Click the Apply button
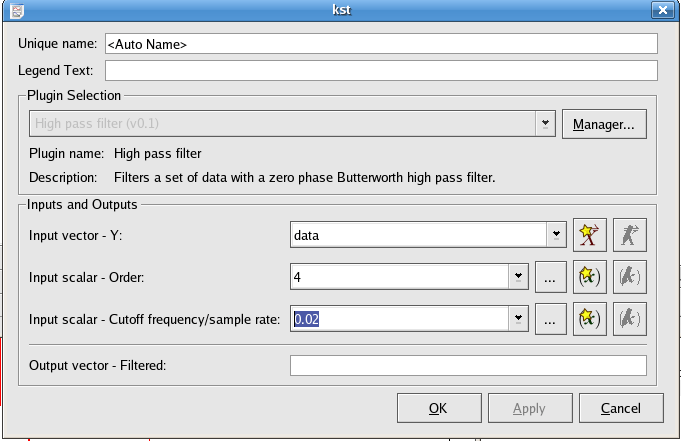681x441 pixels. (530, 408)
